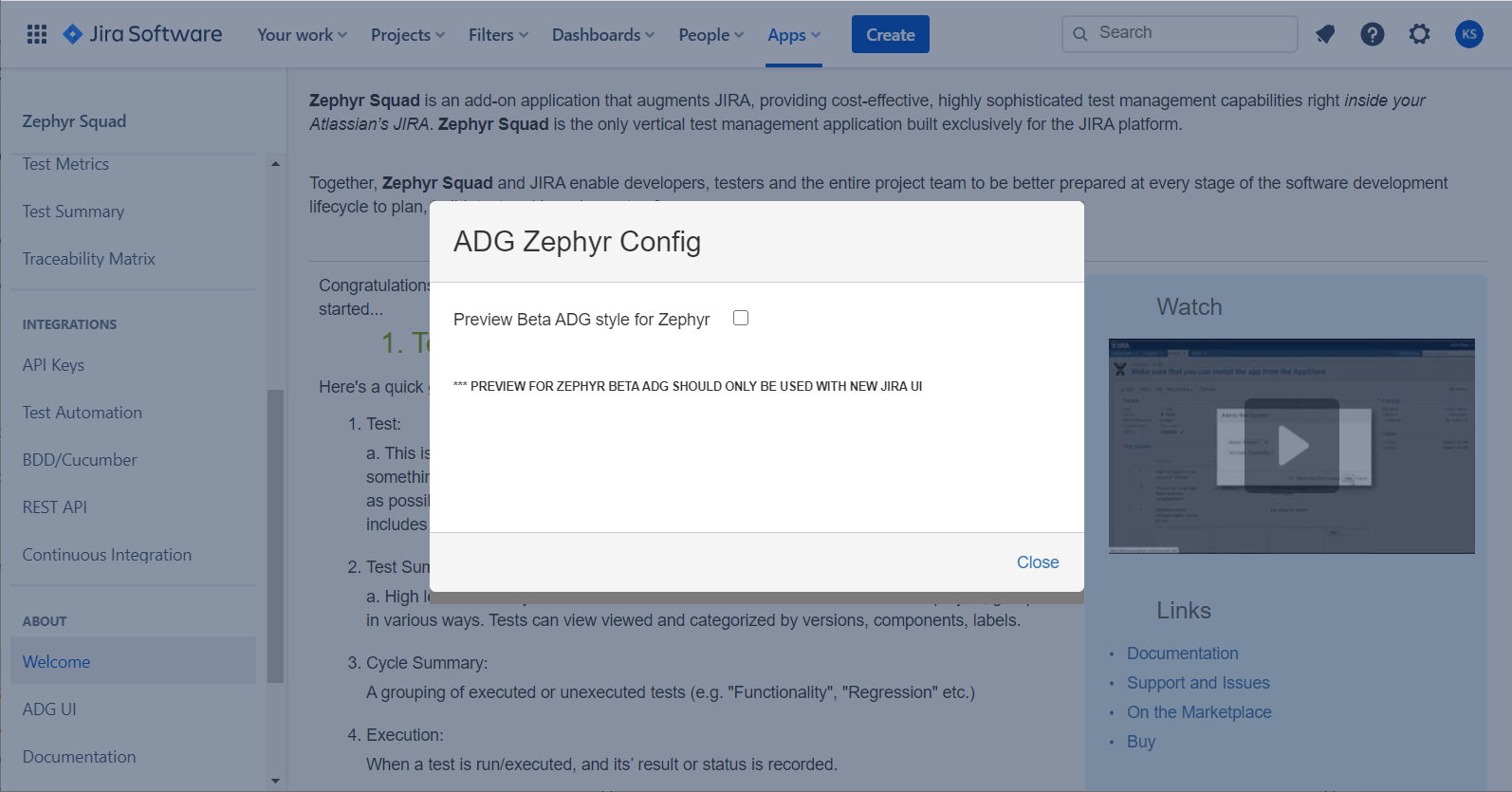This screenshot has height=792, width=1512.
Task: Open the settings gear icon
Action: tap(1420, 34)
